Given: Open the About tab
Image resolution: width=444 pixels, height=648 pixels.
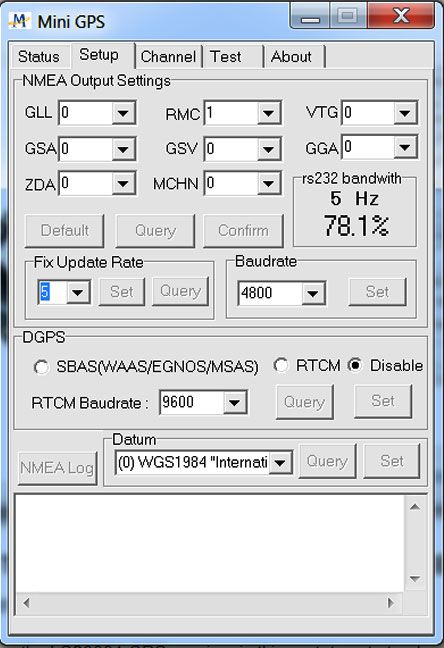Looking at the screenshot, I should pyautogui.click(x=294, y=57).
